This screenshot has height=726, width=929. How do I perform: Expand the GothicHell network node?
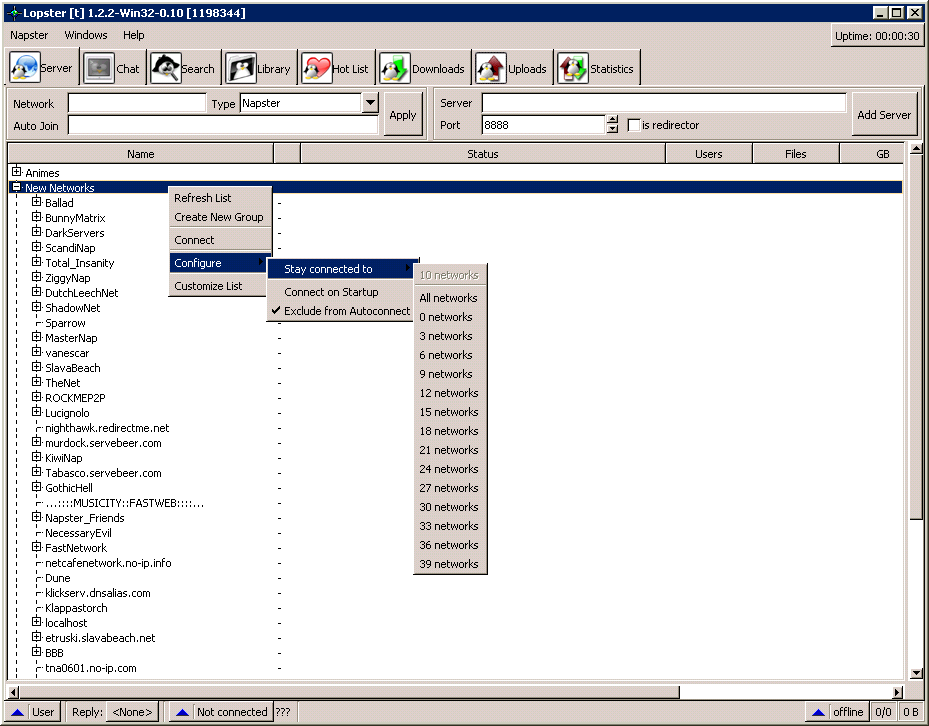37,487
